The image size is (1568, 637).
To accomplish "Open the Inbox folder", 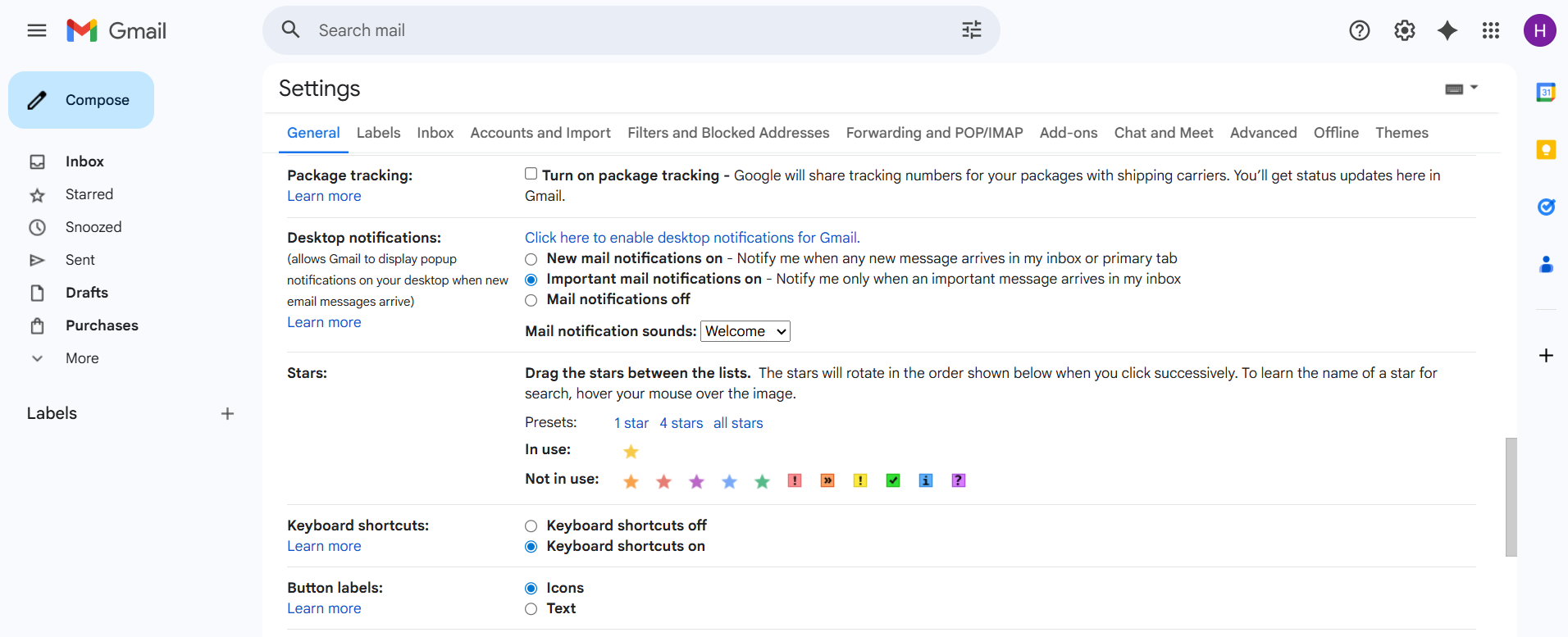I will pos(84,162).
